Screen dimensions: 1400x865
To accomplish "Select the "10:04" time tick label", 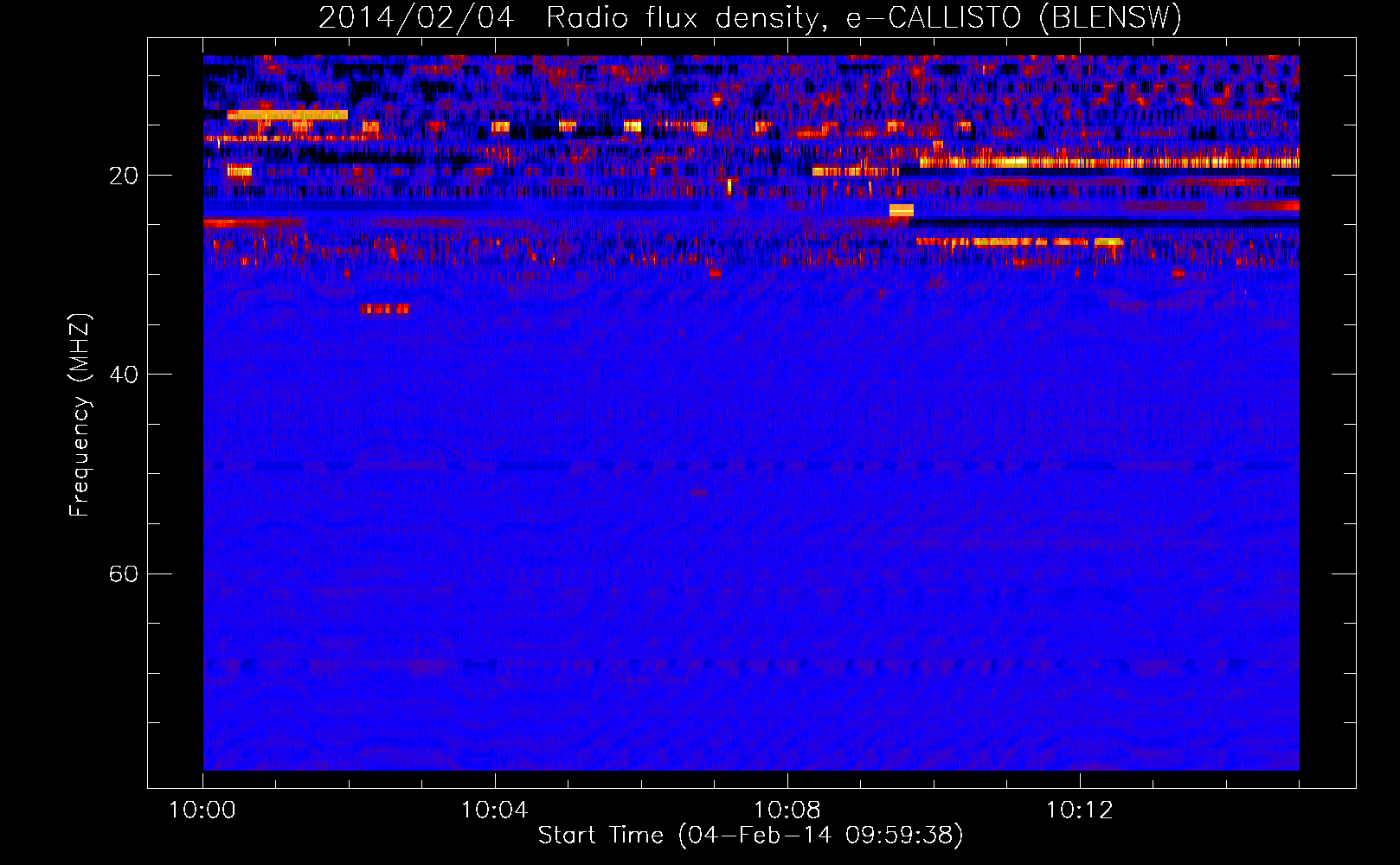I will tap(495, 811).
